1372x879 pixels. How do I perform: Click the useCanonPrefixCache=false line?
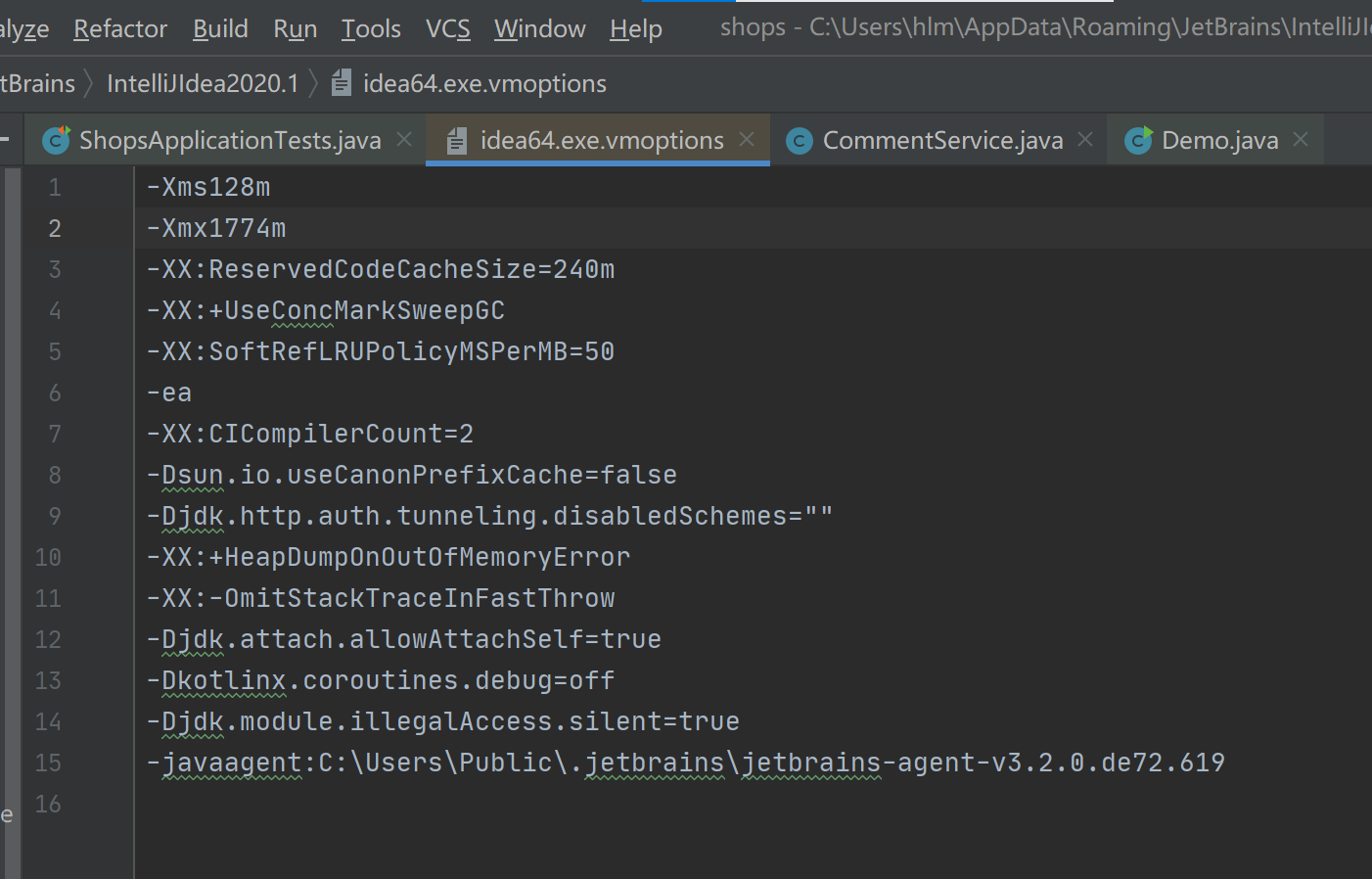[x=412, y=475]
